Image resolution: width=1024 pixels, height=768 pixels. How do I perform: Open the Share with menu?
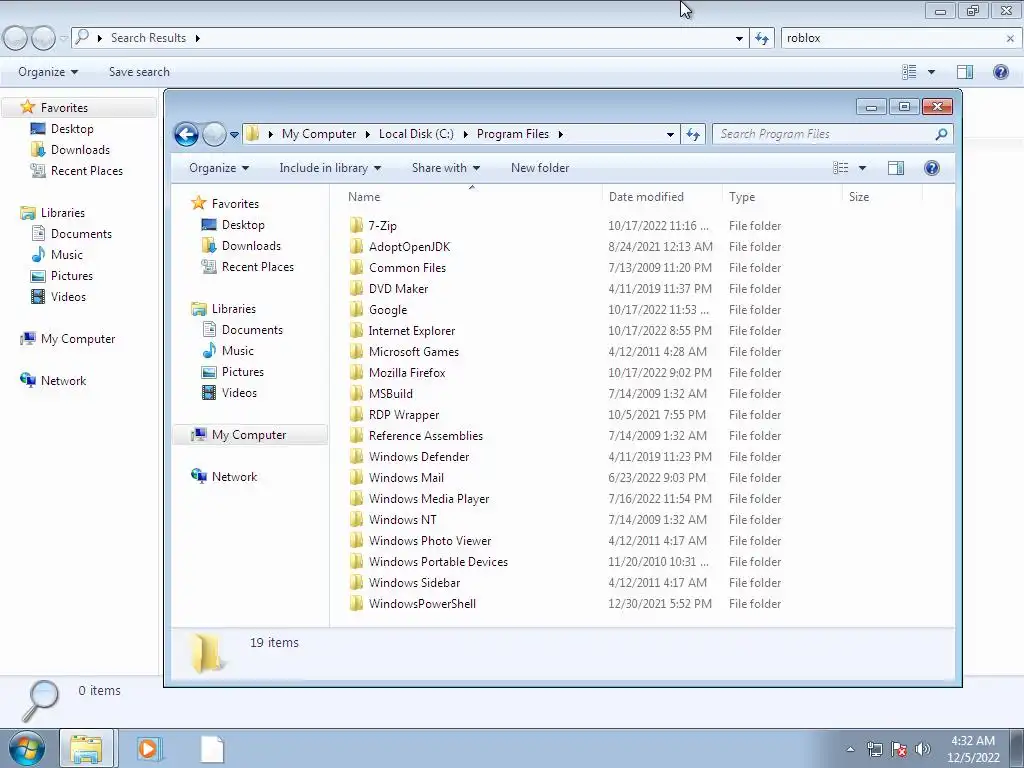pyautogui.click(x=446, y=168)
